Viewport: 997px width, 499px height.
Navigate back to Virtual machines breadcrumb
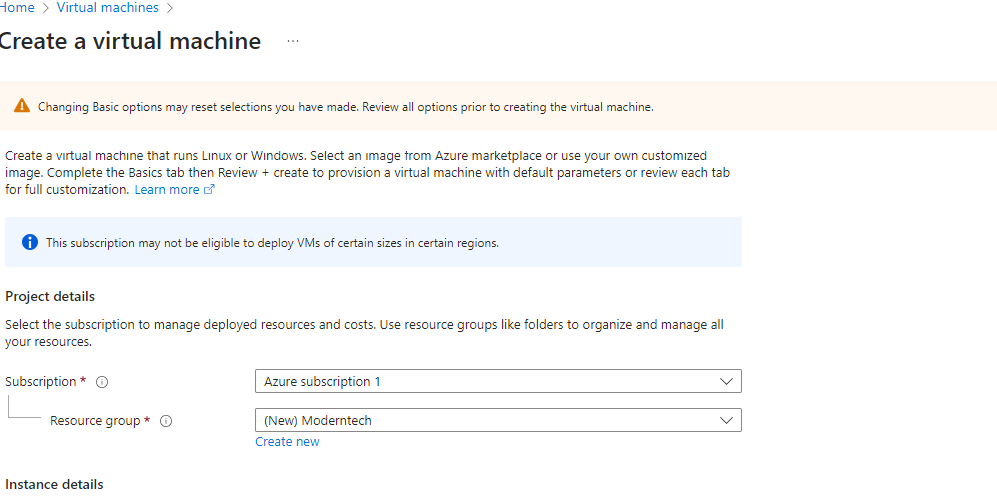click(x=107, y=8)
